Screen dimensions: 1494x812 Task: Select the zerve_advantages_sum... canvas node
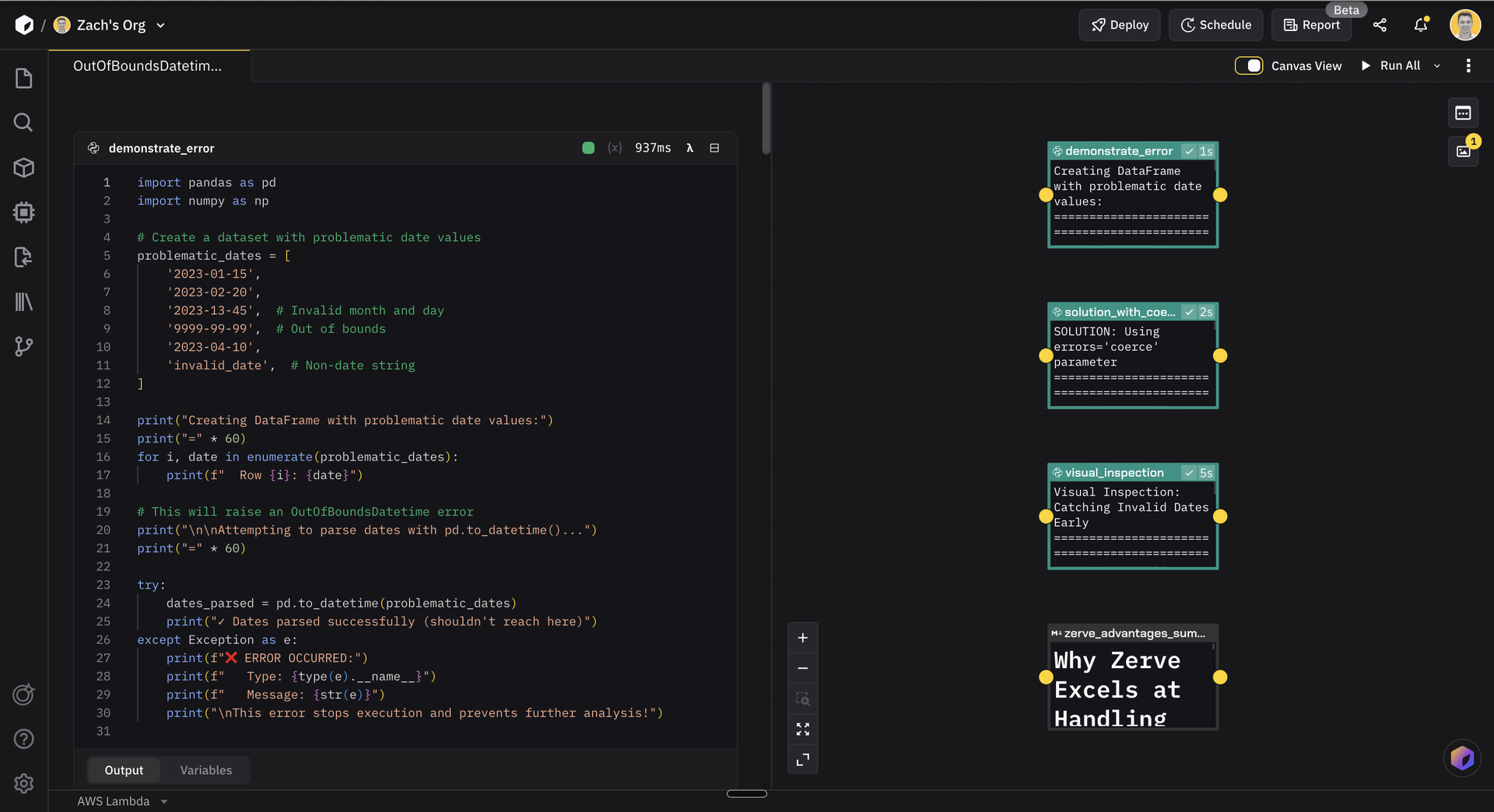(x=1133, y=677)
